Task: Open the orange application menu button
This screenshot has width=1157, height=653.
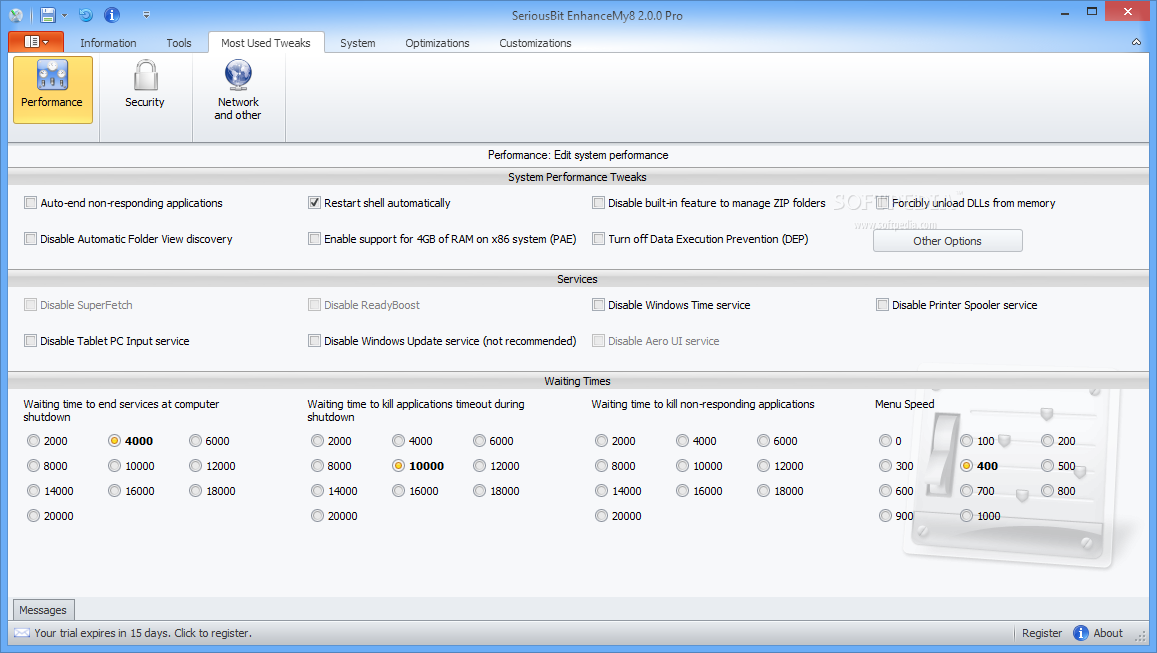Action: pos(35,42)
